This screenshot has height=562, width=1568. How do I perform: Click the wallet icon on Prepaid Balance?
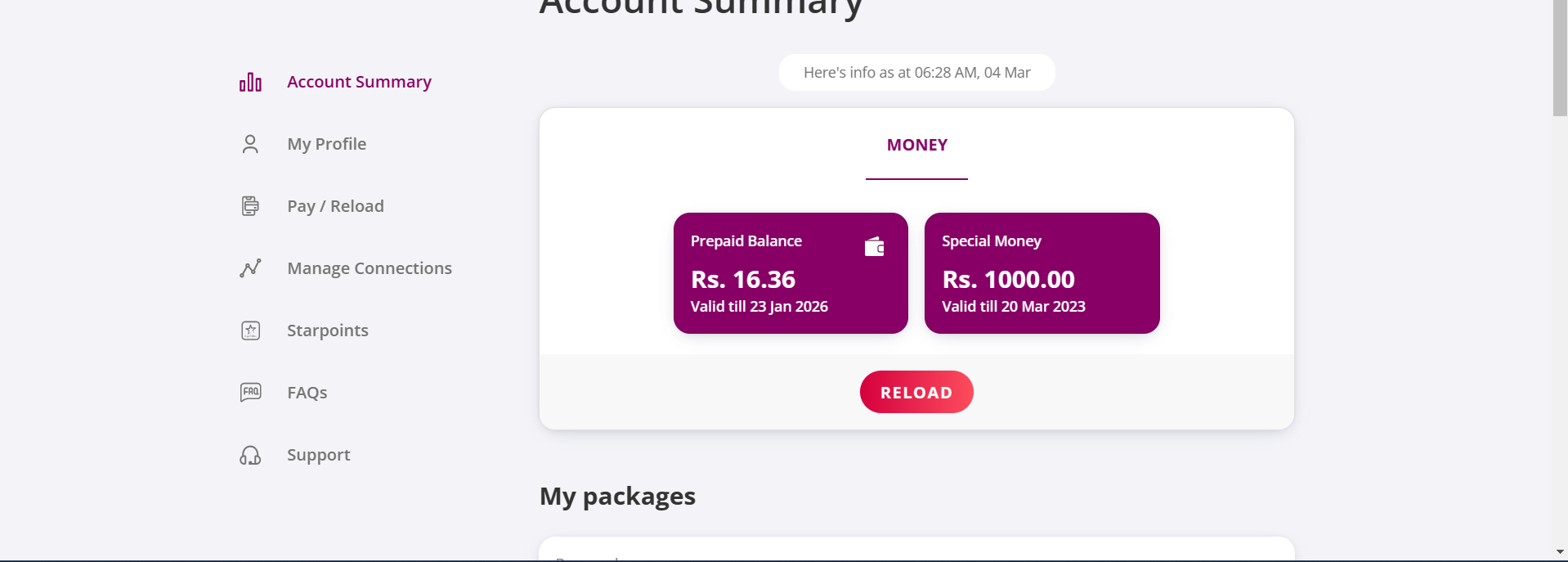click(x=875, y=246)
